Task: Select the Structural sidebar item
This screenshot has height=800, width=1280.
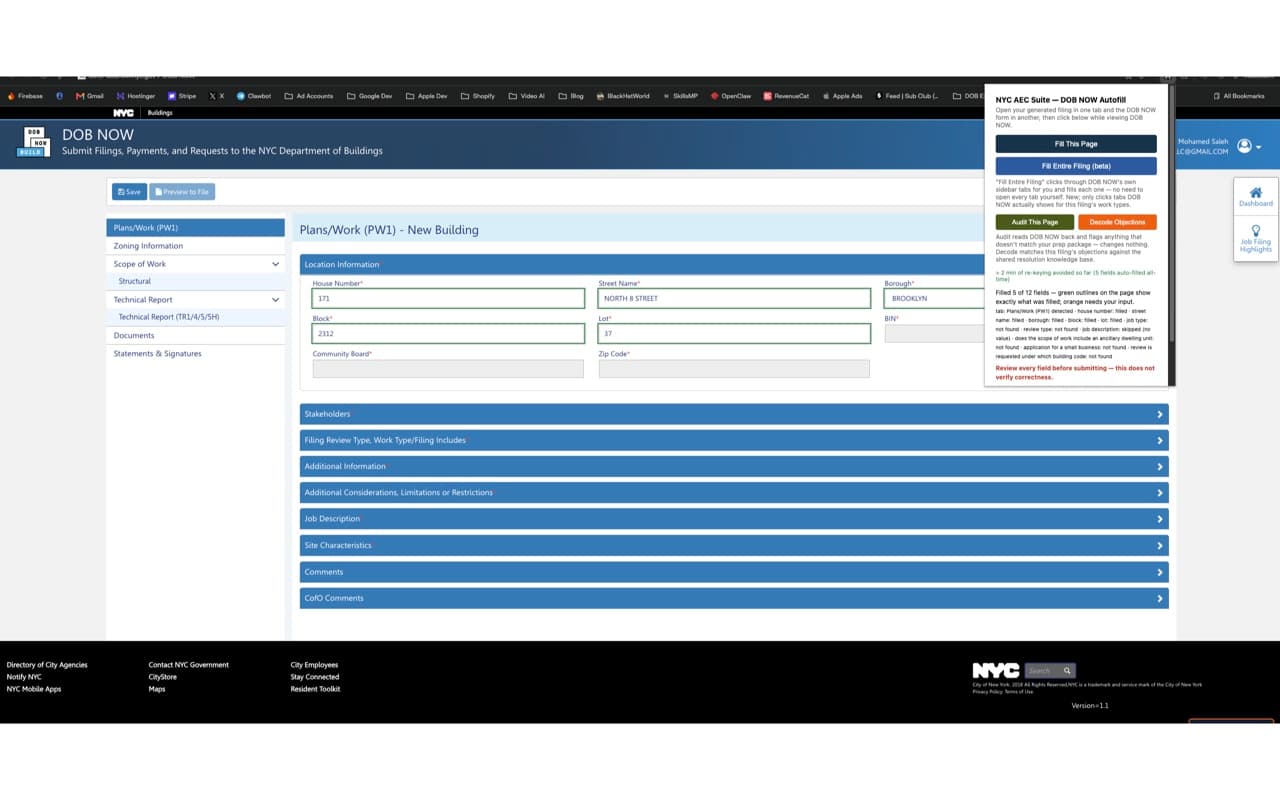Action: (x=196, y=281)
